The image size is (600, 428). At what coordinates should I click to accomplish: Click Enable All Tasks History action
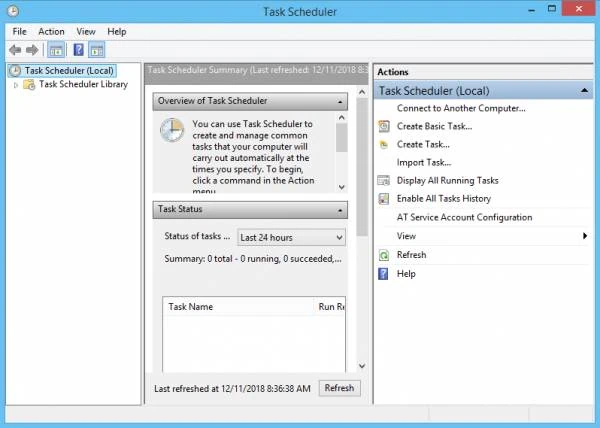tap(443, 199)
